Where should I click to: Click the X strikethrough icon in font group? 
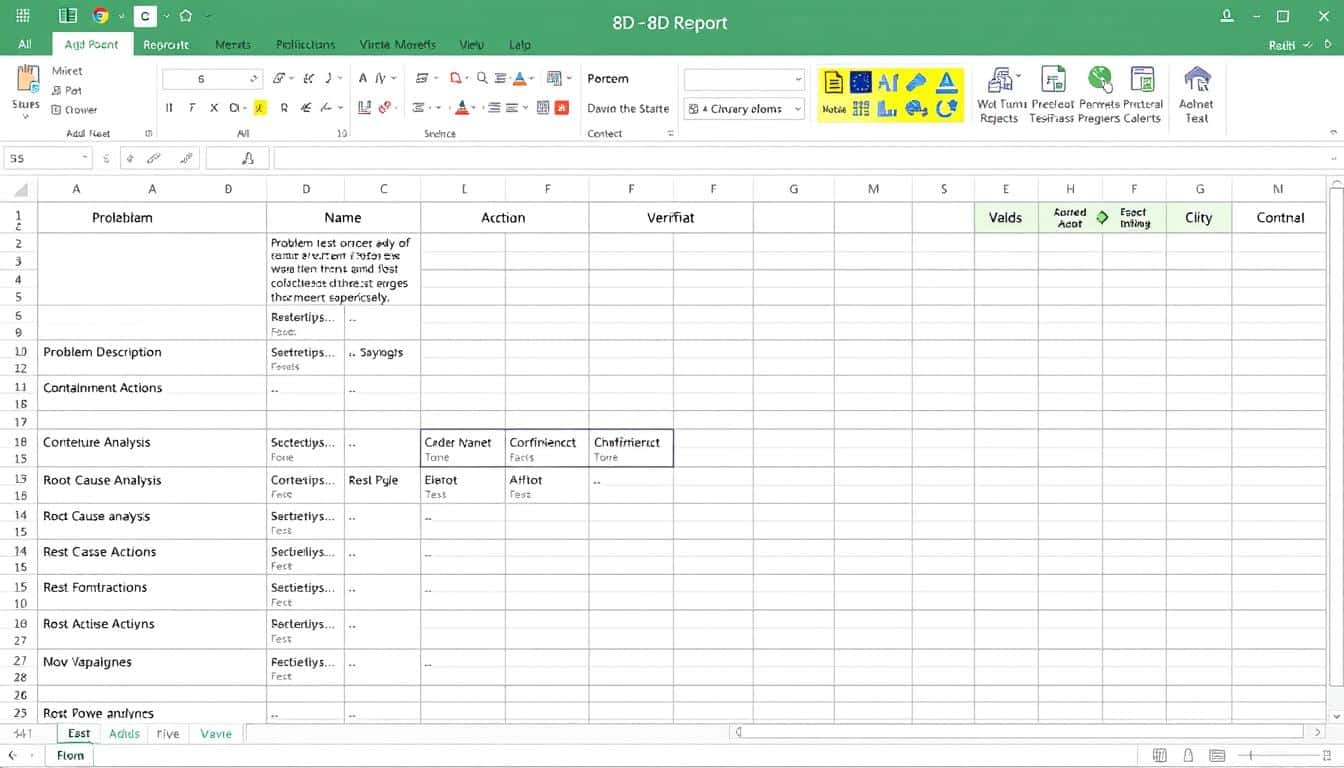[x=214, y=108]
